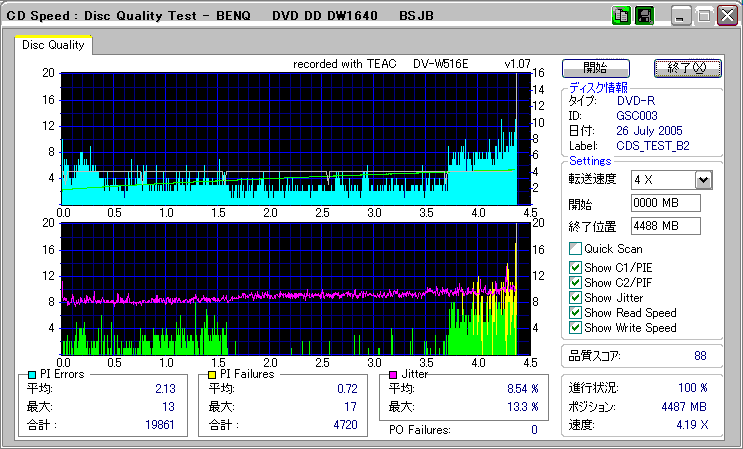The height and width of the screenshot is (449, 743).
Task: Click the magenta Jitter legend square
Action: [395, 374]
